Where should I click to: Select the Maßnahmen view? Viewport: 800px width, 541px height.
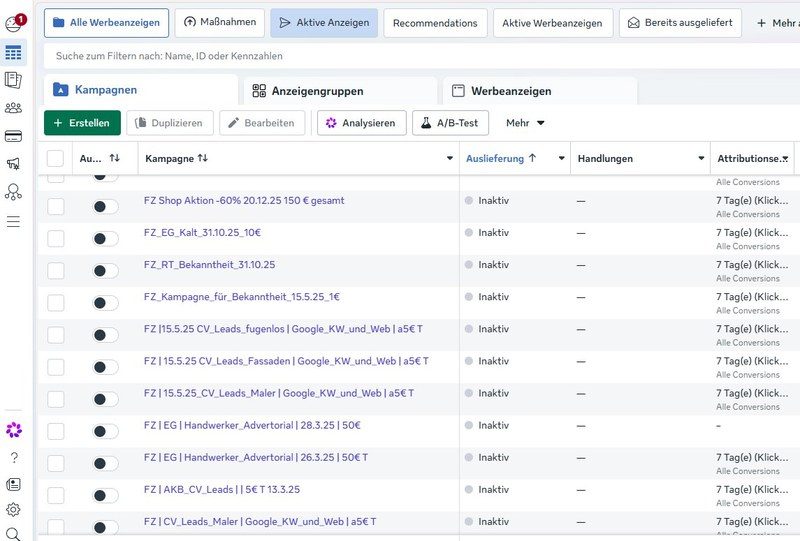point(219,22)
